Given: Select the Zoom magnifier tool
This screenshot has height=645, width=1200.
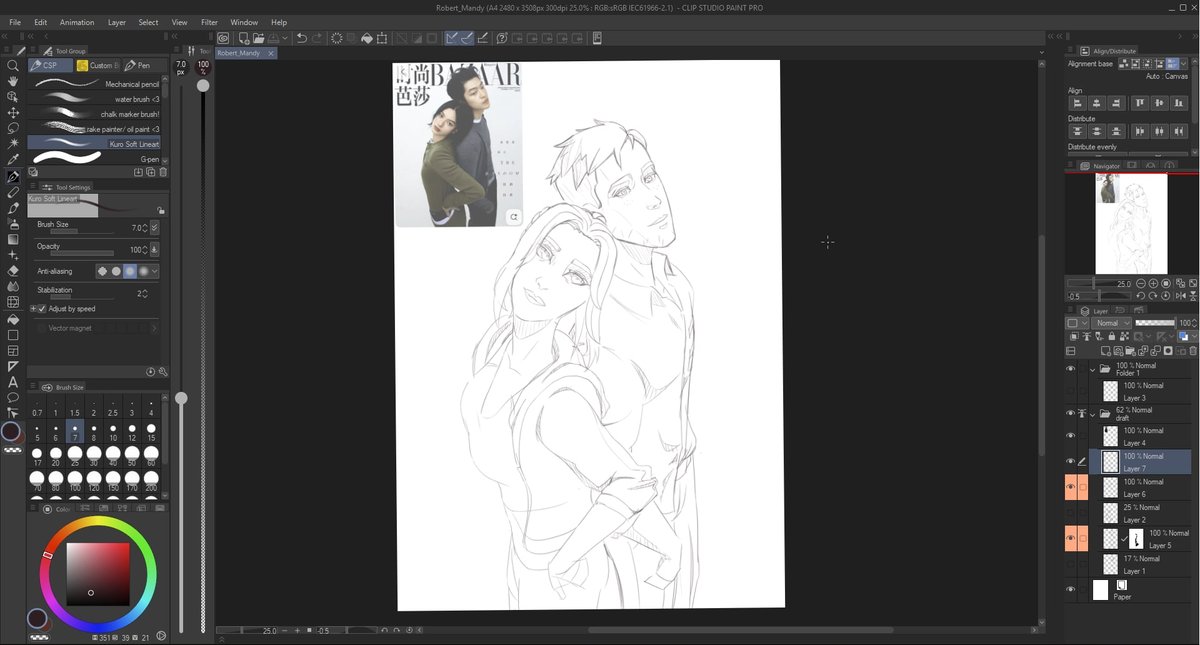Looking at the screenshot, I should tap(13, 65).
